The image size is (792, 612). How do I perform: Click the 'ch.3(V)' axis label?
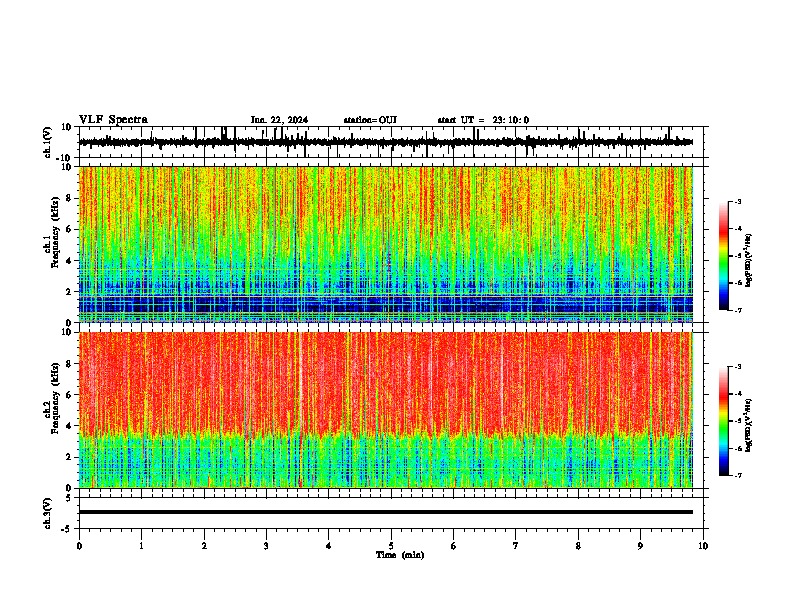click(47, 514)
